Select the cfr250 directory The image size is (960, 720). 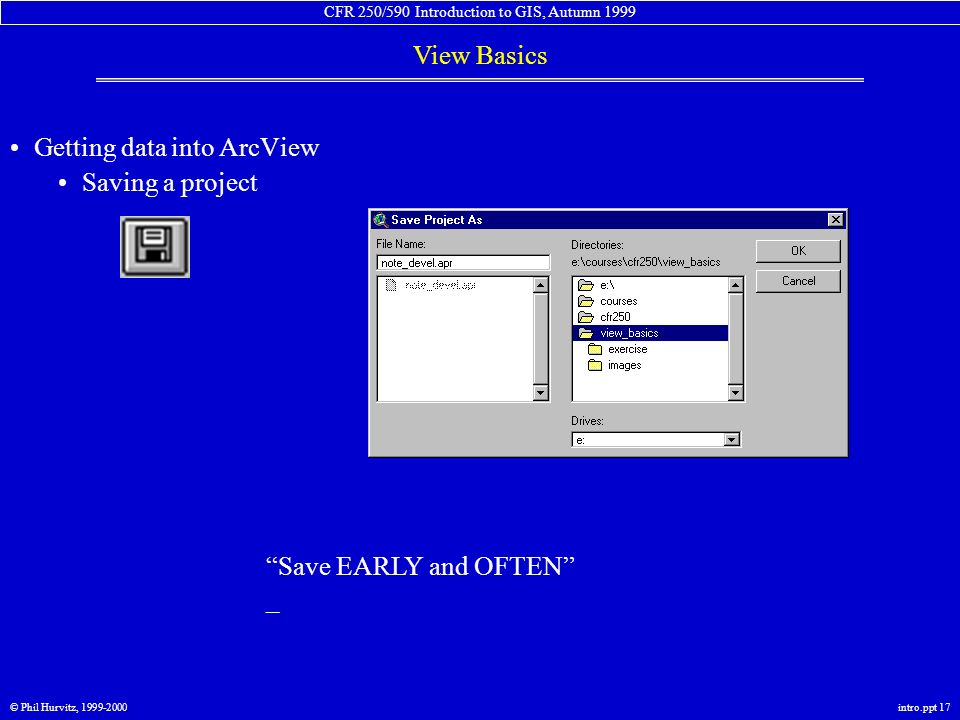tap(615, 317)
